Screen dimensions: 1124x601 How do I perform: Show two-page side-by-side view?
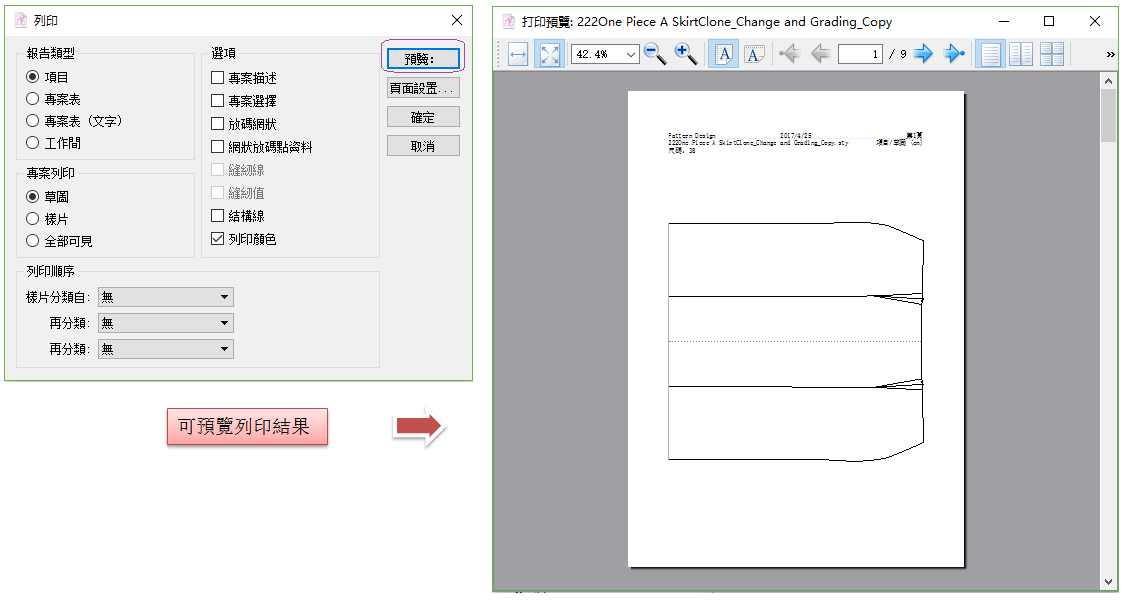coord(1021,54)
